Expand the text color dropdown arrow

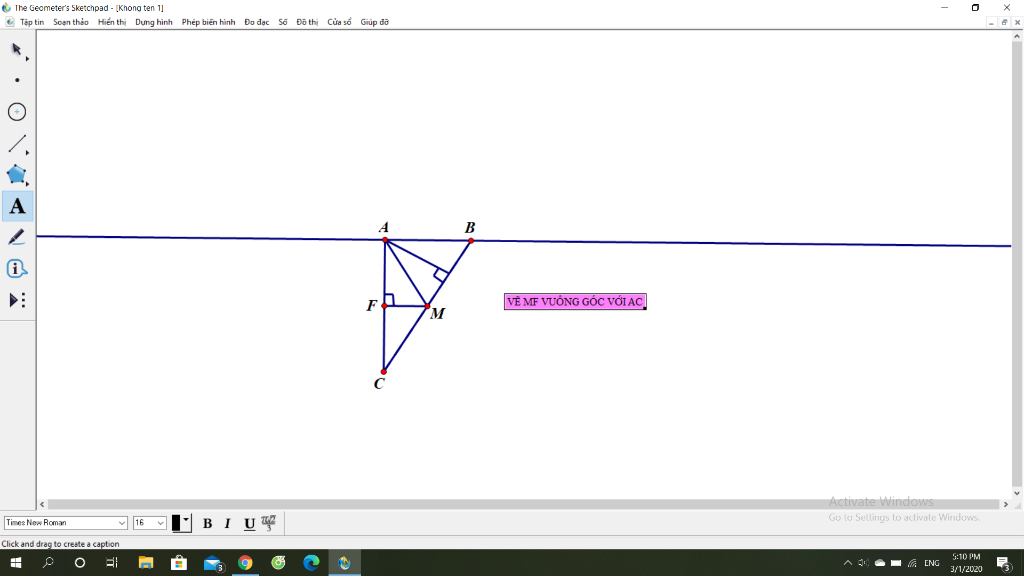(x=187, y=520)
